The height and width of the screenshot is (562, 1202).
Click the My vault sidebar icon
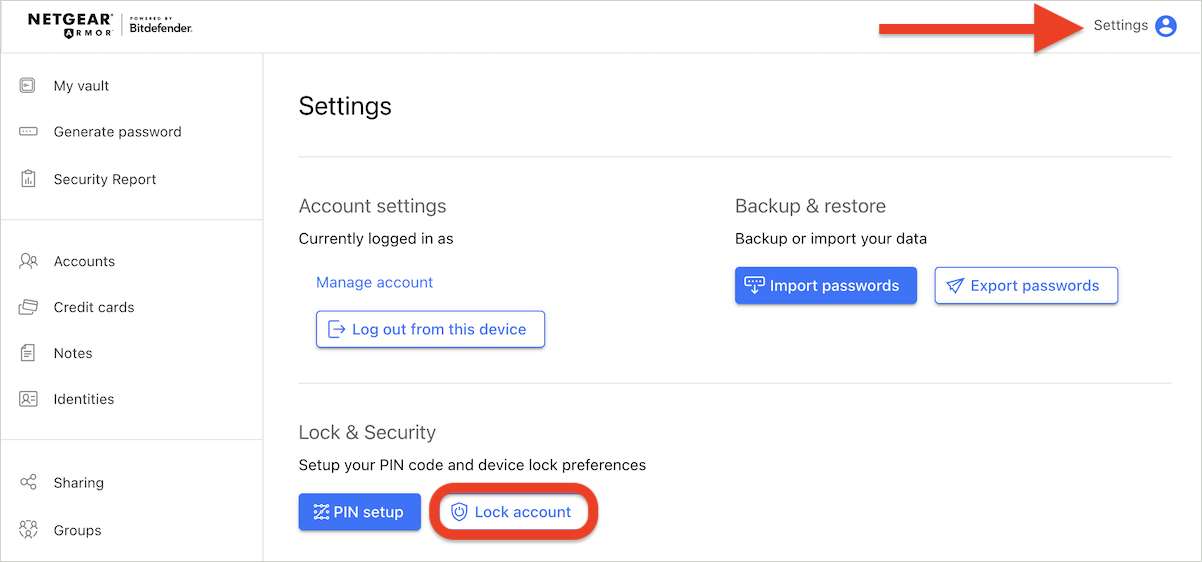pyautogui.click(x=28, y=86)
